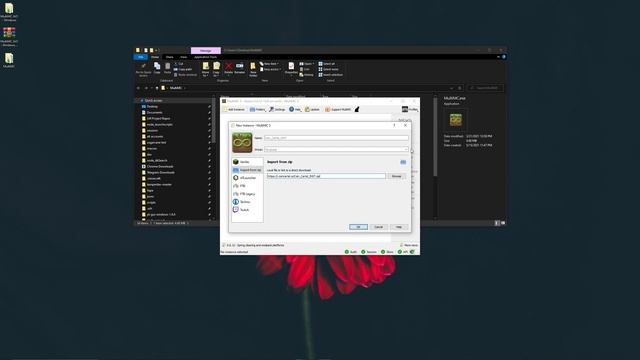Confirm the New Instance dialog with OK
640x360 pixels.
click(358, 227)
